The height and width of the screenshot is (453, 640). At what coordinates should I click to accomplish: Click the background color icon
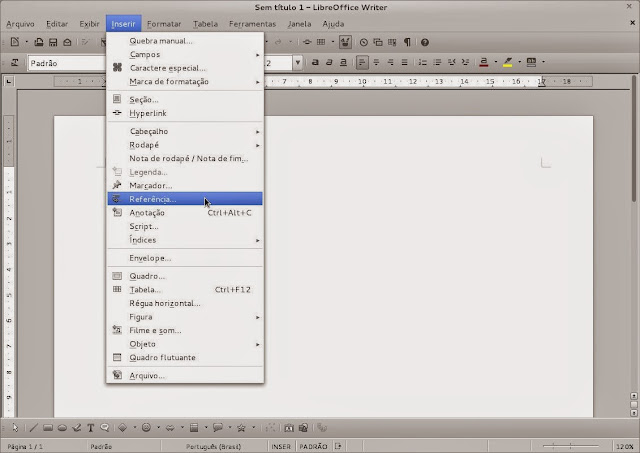coord(531,62)
